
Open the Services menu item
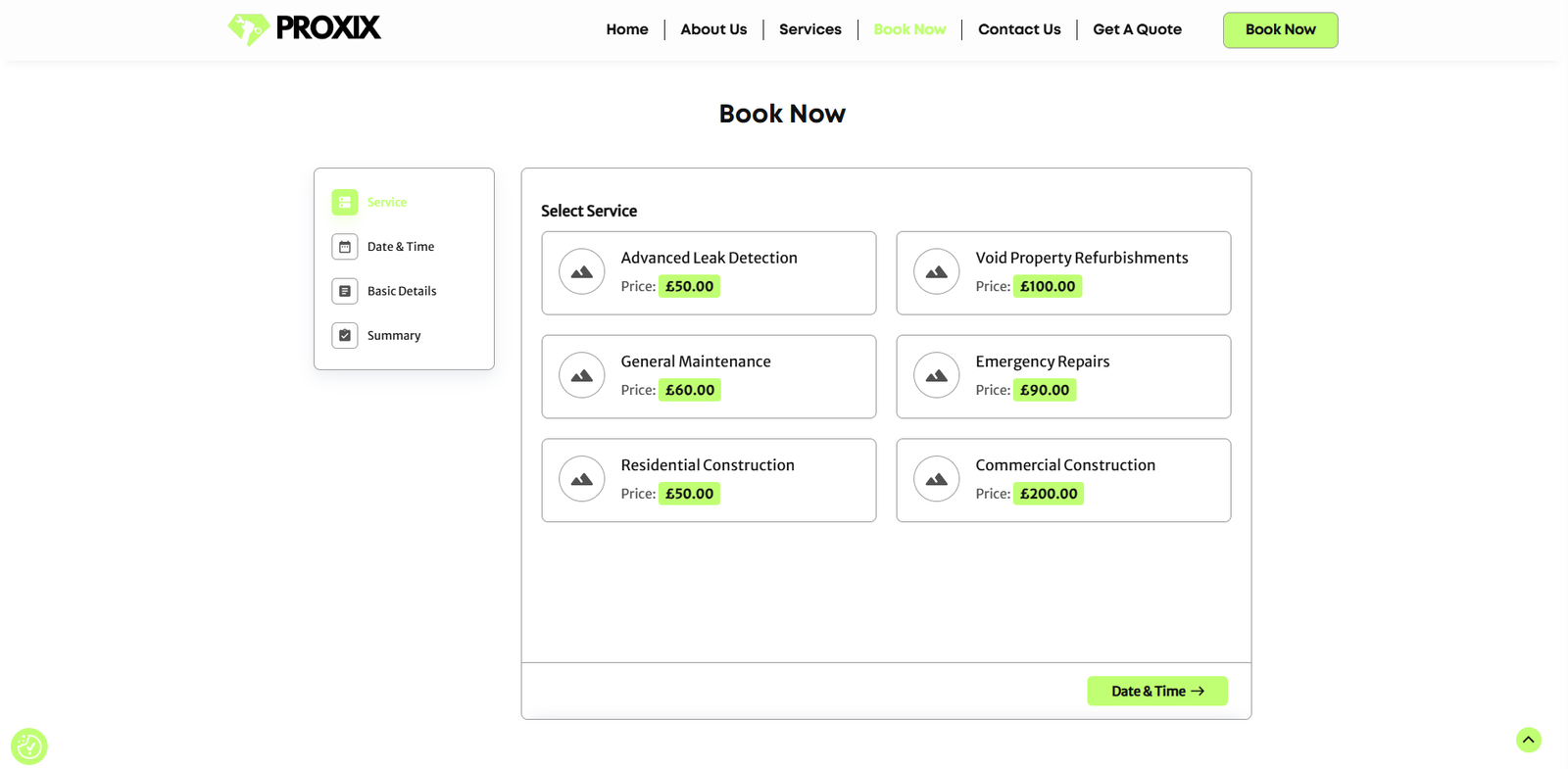tap(809, 29)
